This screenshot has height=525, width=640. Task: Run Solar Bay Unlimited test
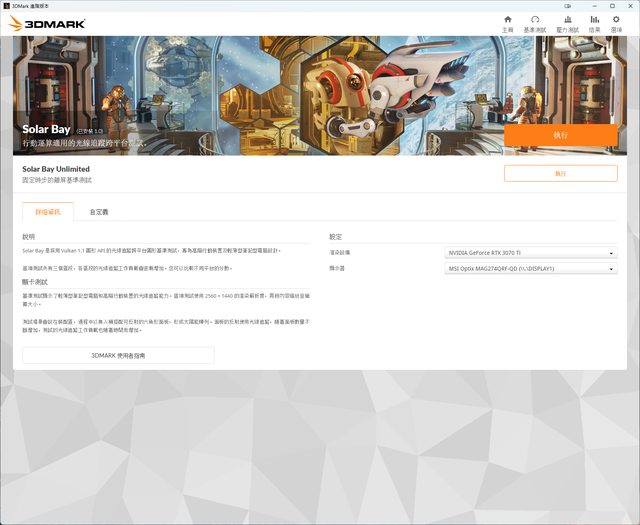560,173
